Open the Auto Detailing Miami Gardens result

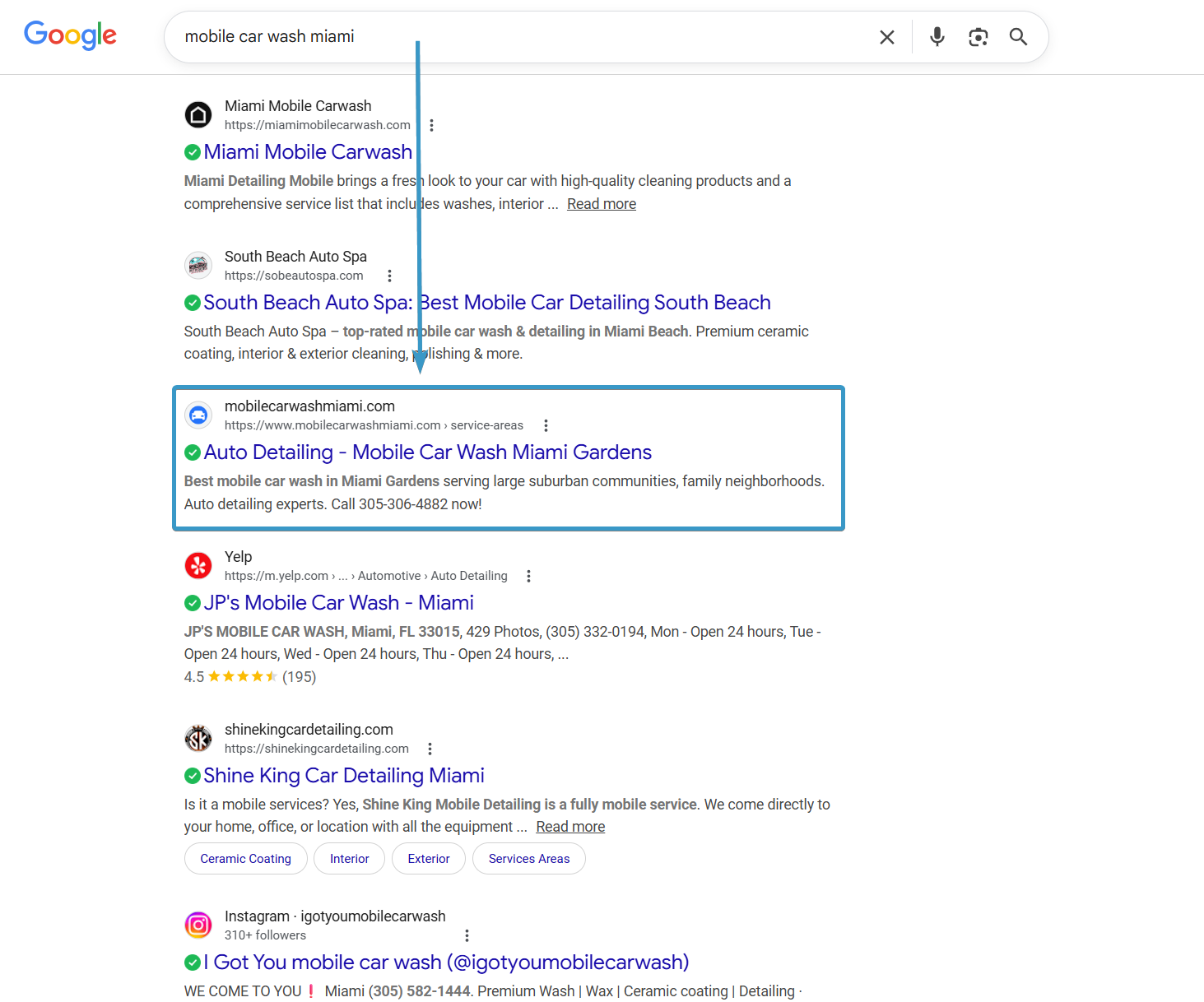point(428,452)
